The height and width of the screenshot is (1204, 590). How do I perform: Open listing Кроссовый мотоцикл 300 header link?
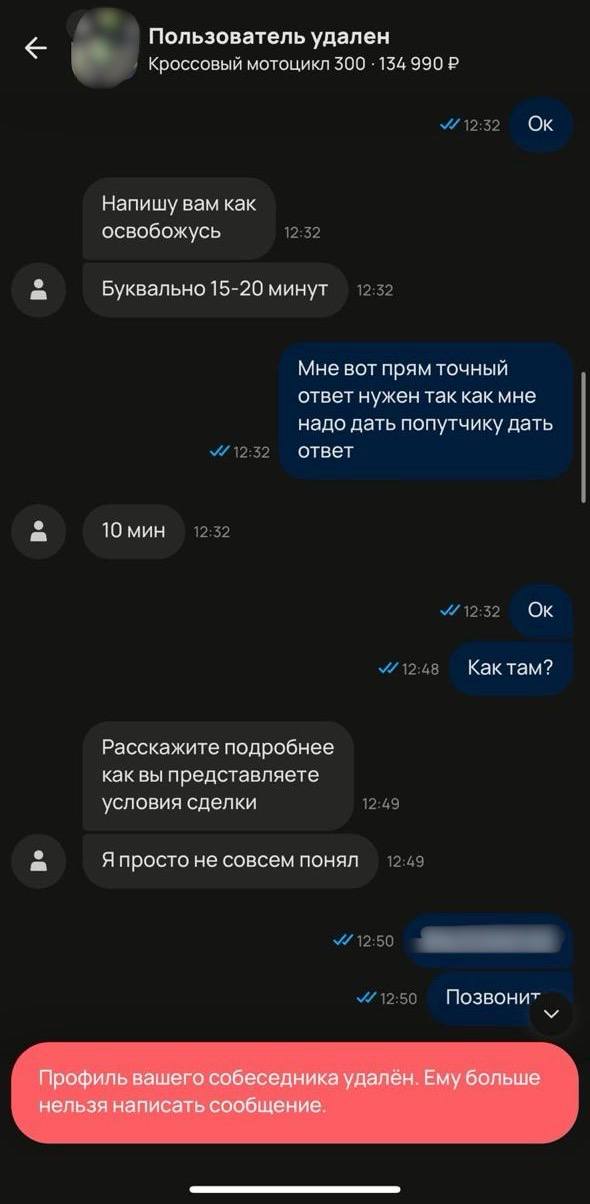[303, 65]
